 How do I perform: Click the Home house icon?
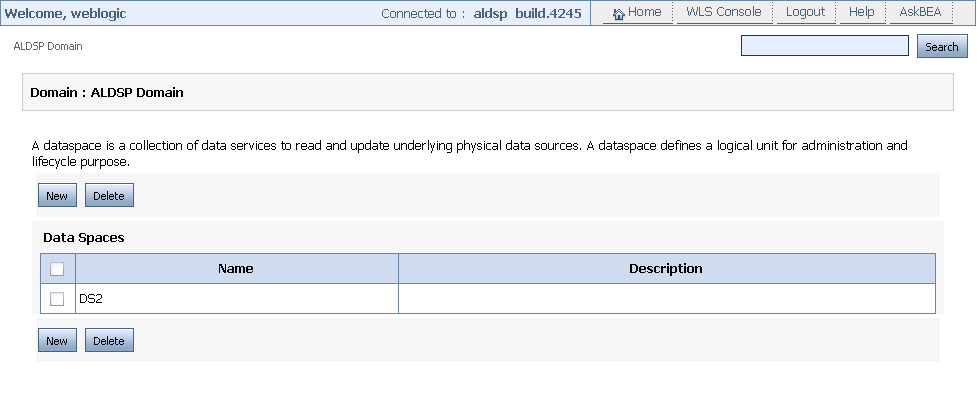click(x=619, y=14)
